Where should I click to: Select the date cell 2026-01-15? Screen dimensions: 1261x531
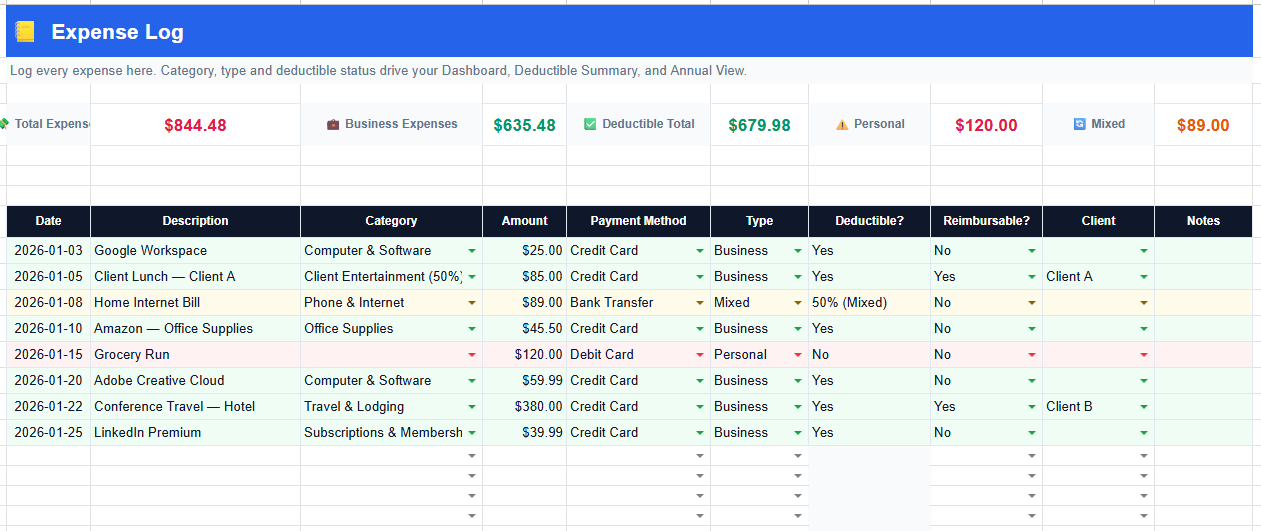(x=48, y=355)
